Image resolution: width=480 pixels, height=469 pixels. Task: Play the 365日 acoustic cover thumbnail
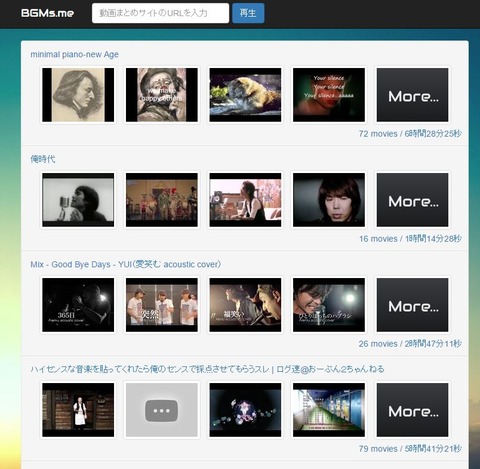(78, 305)
